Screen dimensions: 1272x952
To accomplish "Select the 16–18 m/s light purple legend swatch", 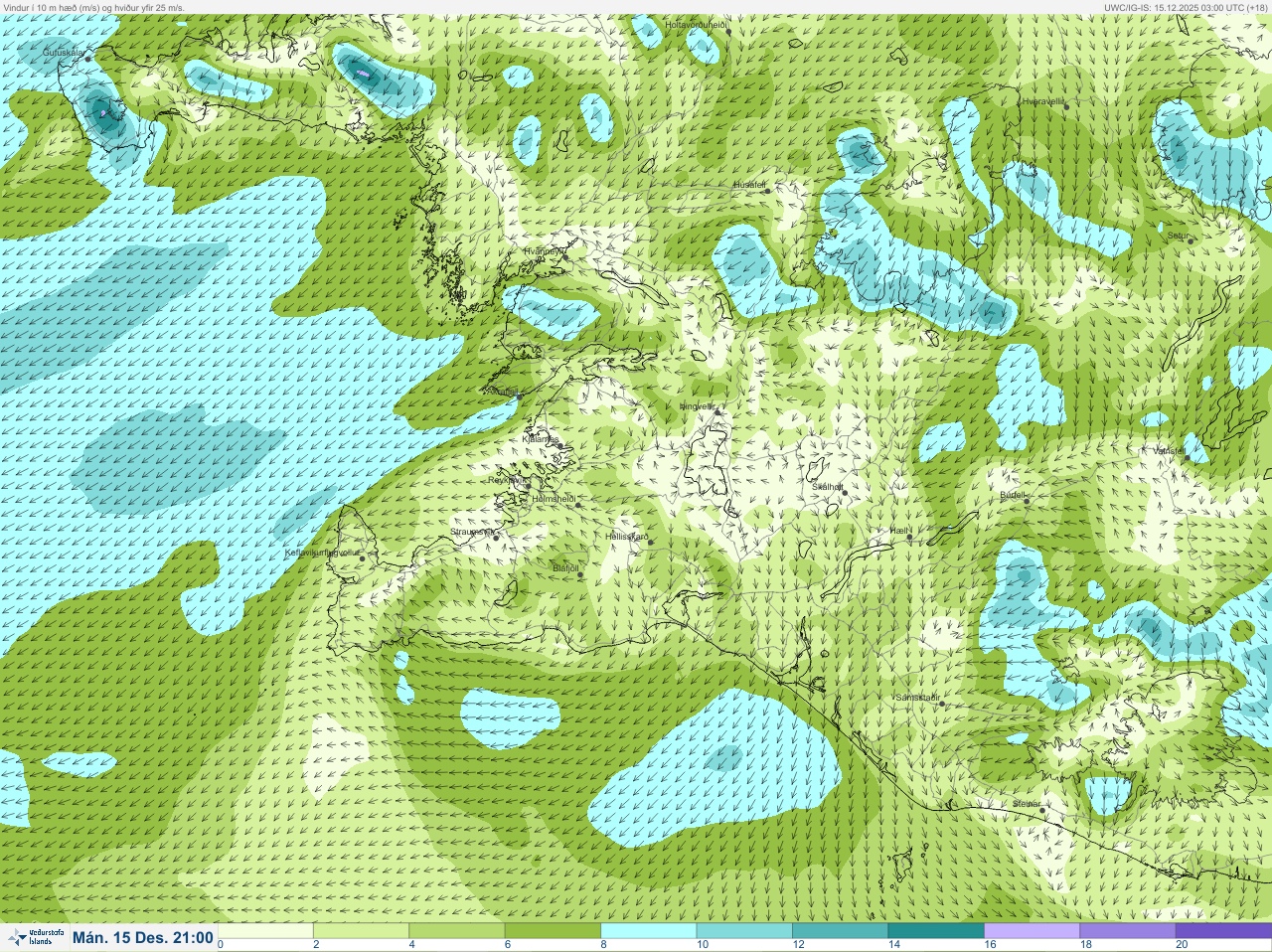I will tap(1030, 931).
